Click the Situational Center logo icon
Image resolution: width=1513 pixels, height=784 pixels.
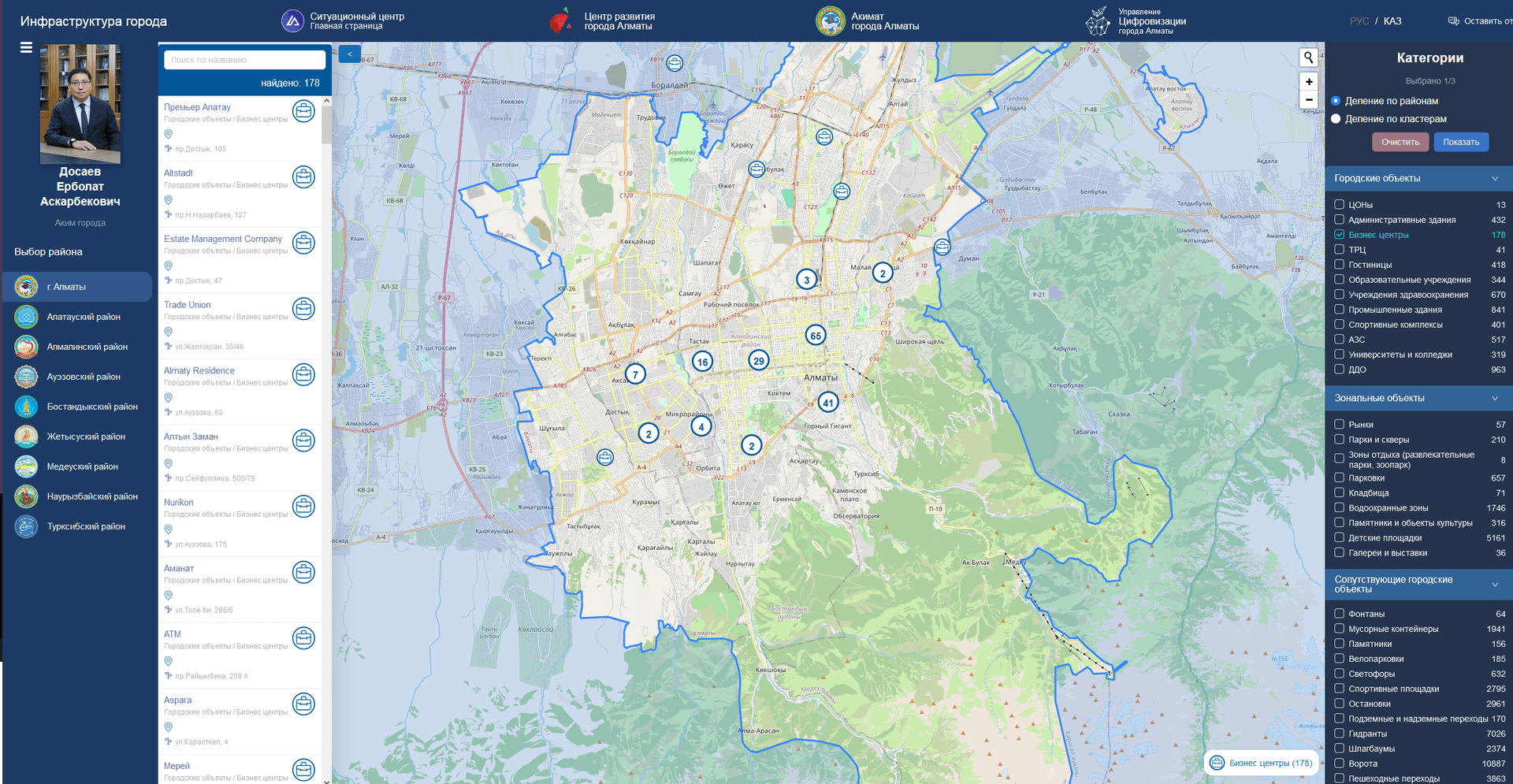292,21
